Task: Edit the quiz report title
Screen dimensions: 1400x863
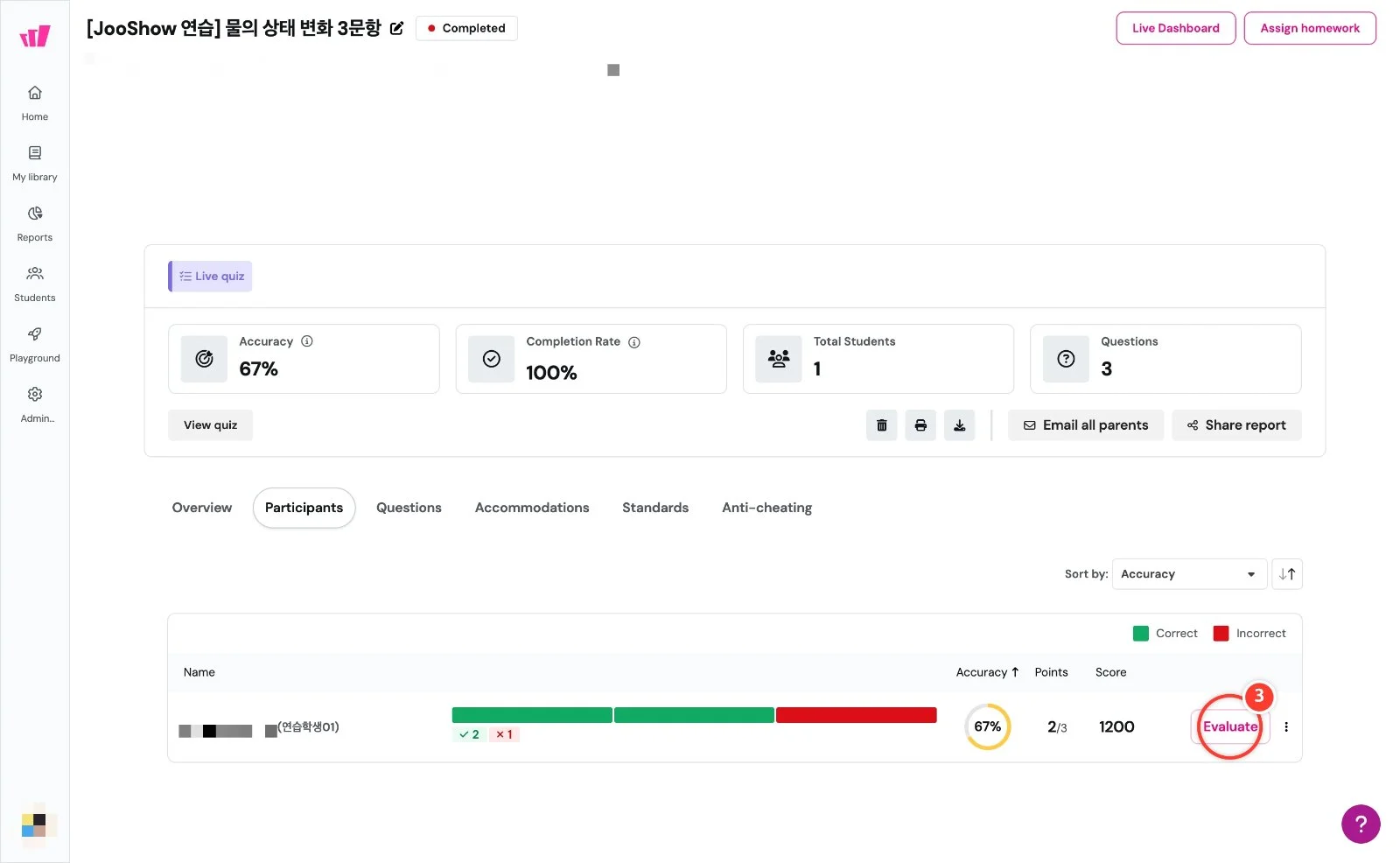Action: pyautogui.click(x=396, y=28)
